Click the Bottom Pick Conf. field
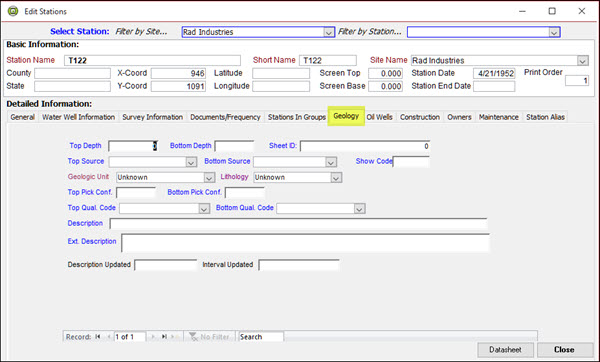 tap(245, 192)
